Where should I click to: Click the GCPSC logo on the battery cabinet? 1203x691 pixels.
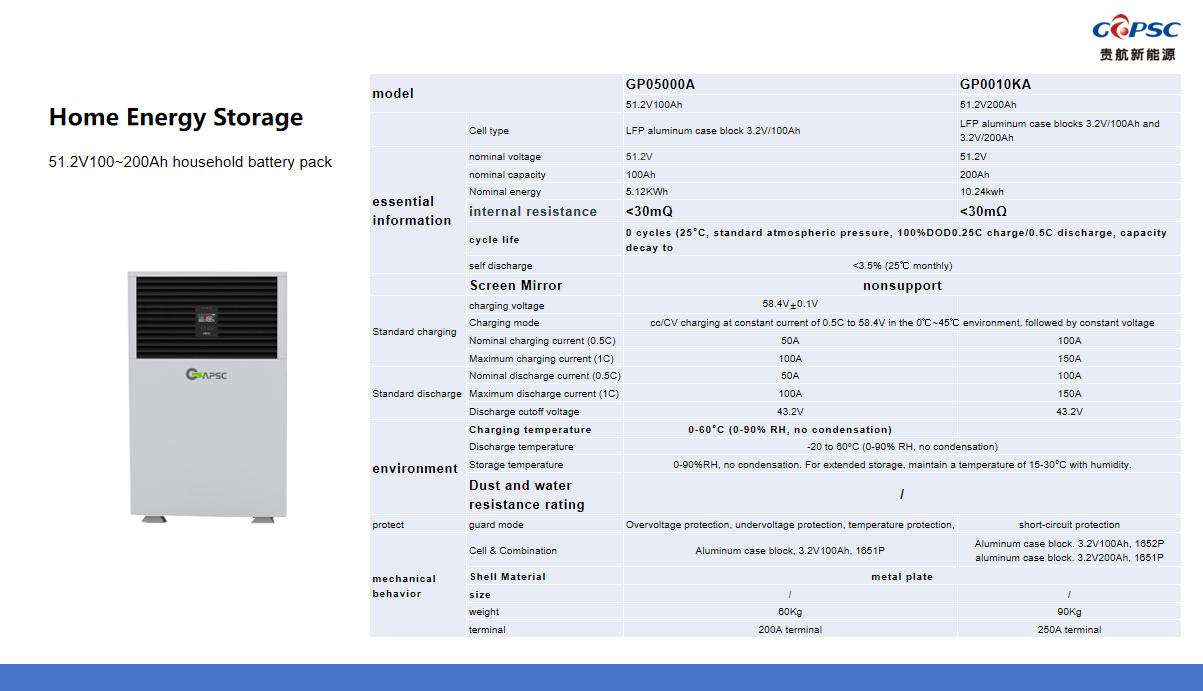click(207, 375)
